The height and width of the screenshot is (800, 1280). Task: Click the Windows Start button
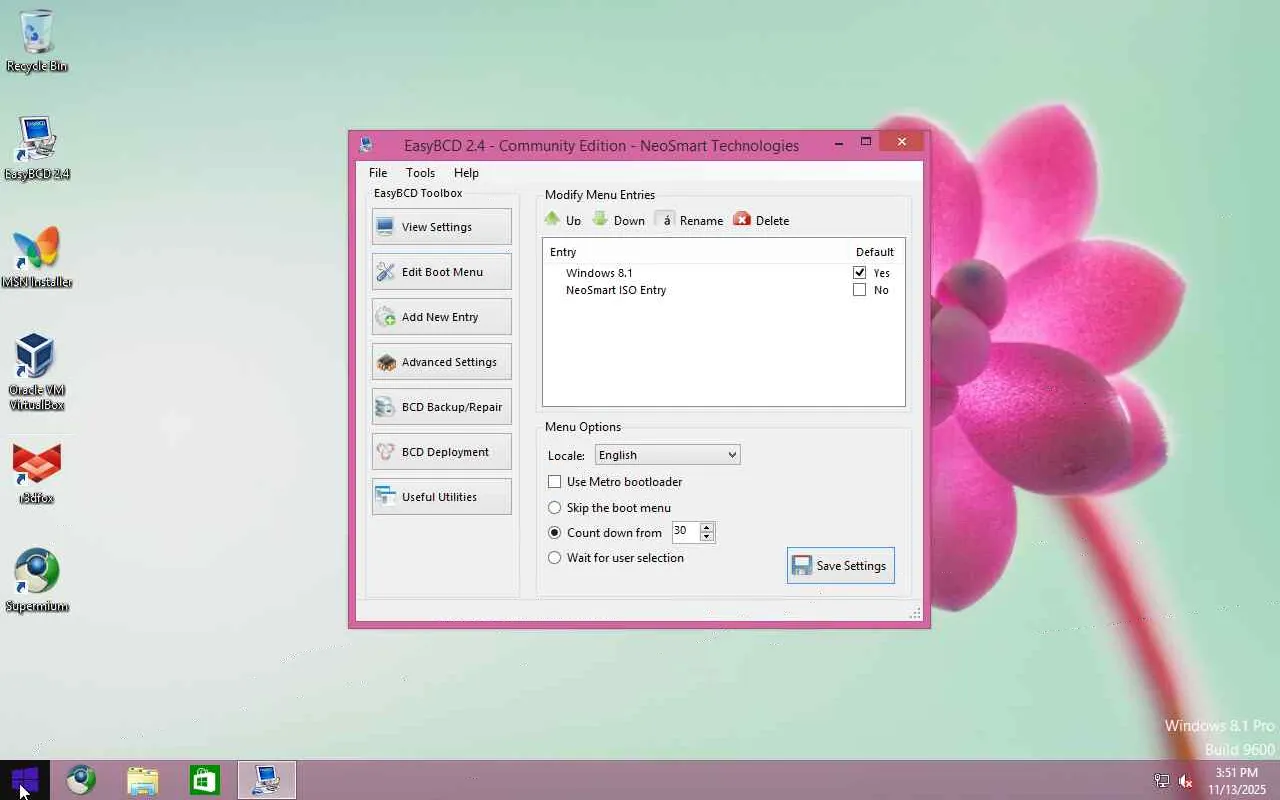24,780
